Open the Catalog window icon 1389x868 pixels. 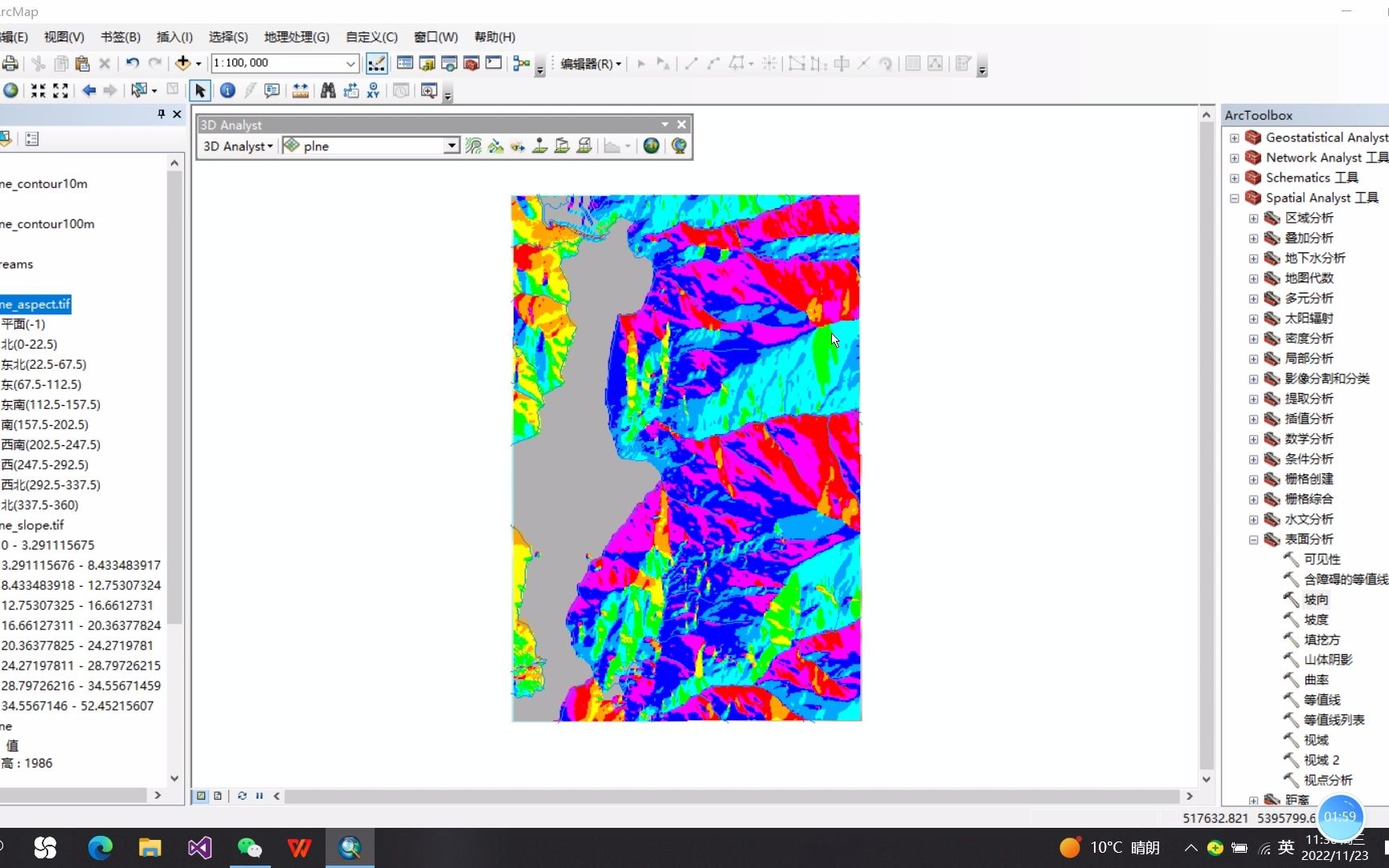[x=427, y=63]
